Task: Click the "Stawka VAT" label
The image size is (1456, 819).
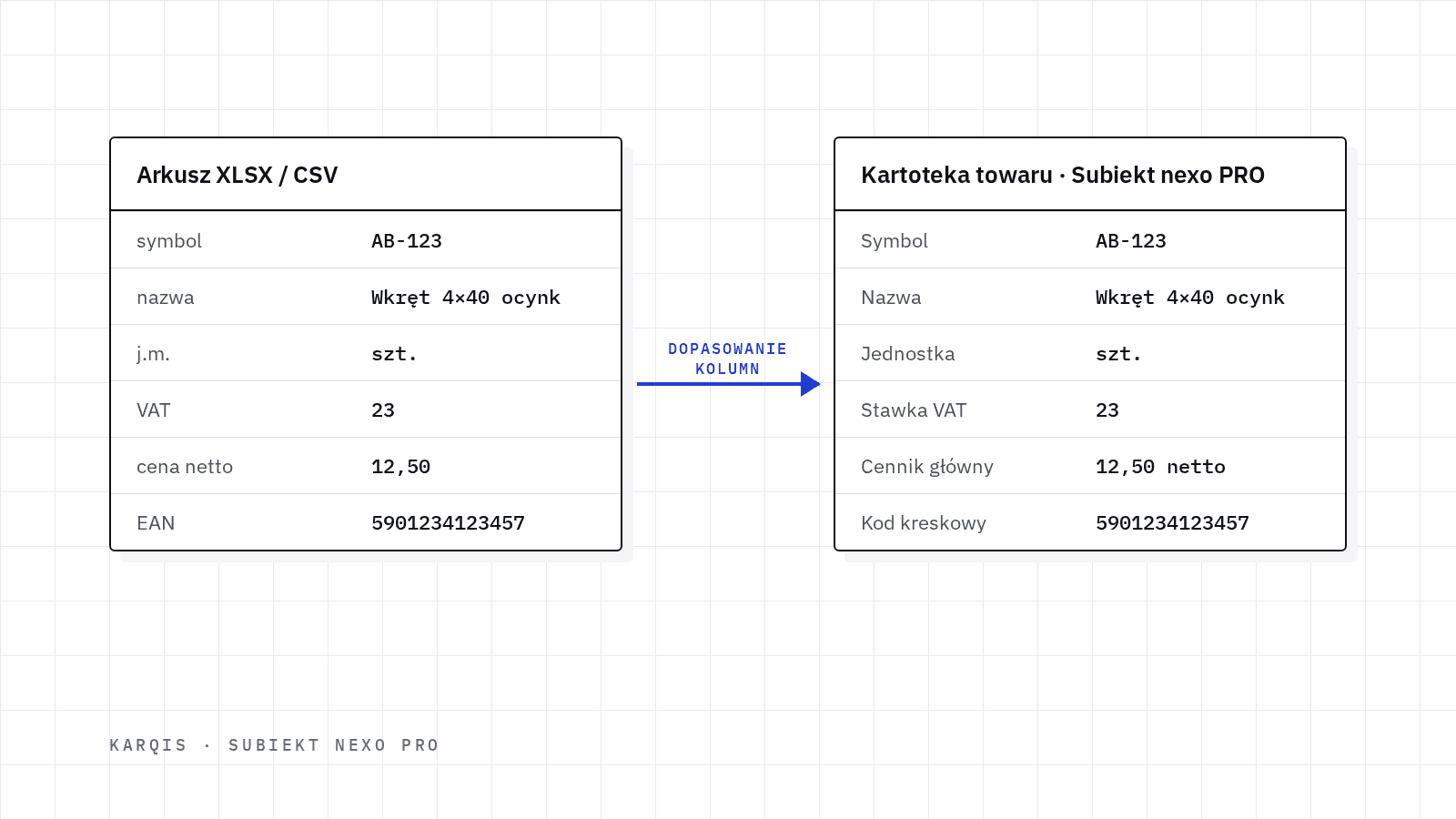Action: click(914, 410)
